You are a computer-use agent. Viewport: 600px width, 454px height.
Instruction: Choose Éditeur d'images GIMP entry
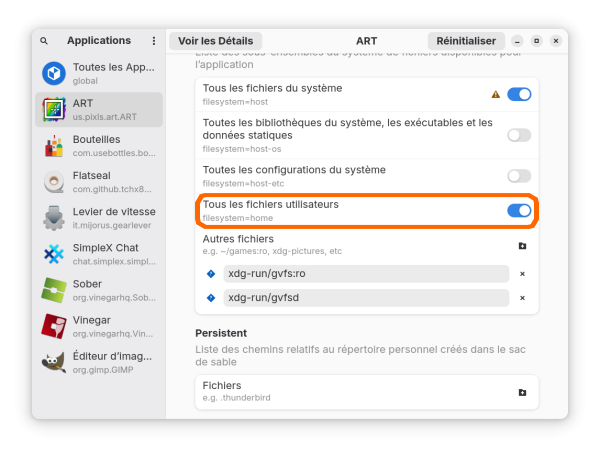(x=99, y=362)
